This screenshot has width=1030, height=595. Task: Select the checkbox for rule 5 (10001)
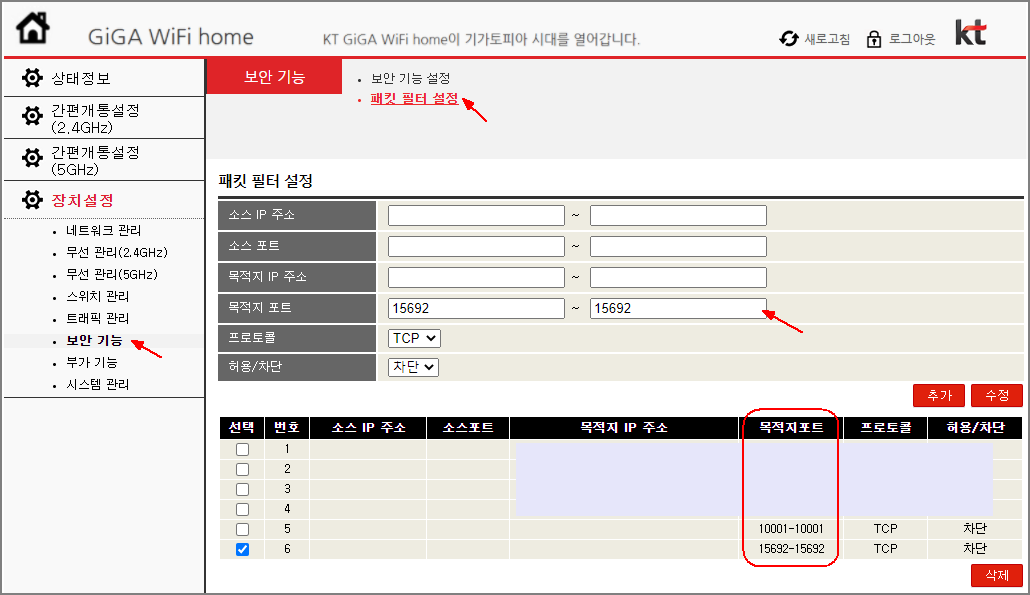(242, 529)
